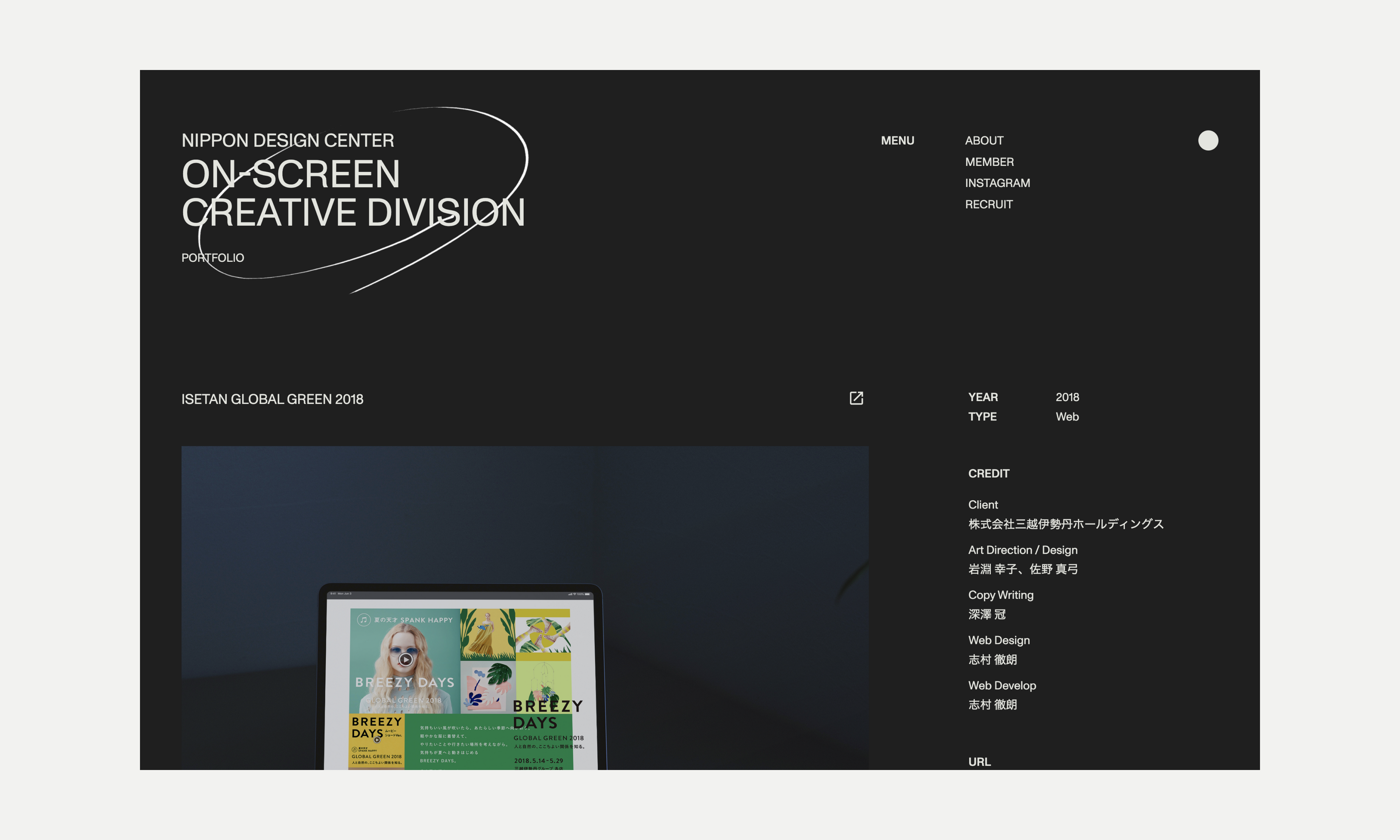Screen dimensions: 1400x840
Task: Click the MENU label
Action: click(898, 140)
